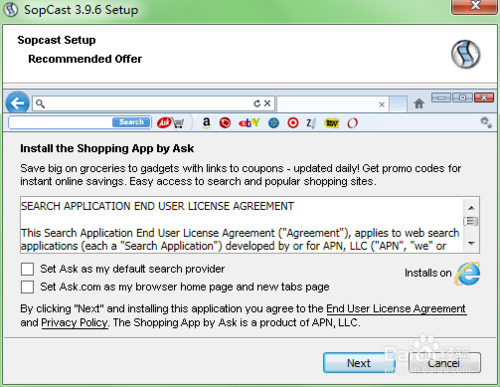The image size is (500, 387).
Task: Click the eBay toolbar icon
Action: [249, 123]
